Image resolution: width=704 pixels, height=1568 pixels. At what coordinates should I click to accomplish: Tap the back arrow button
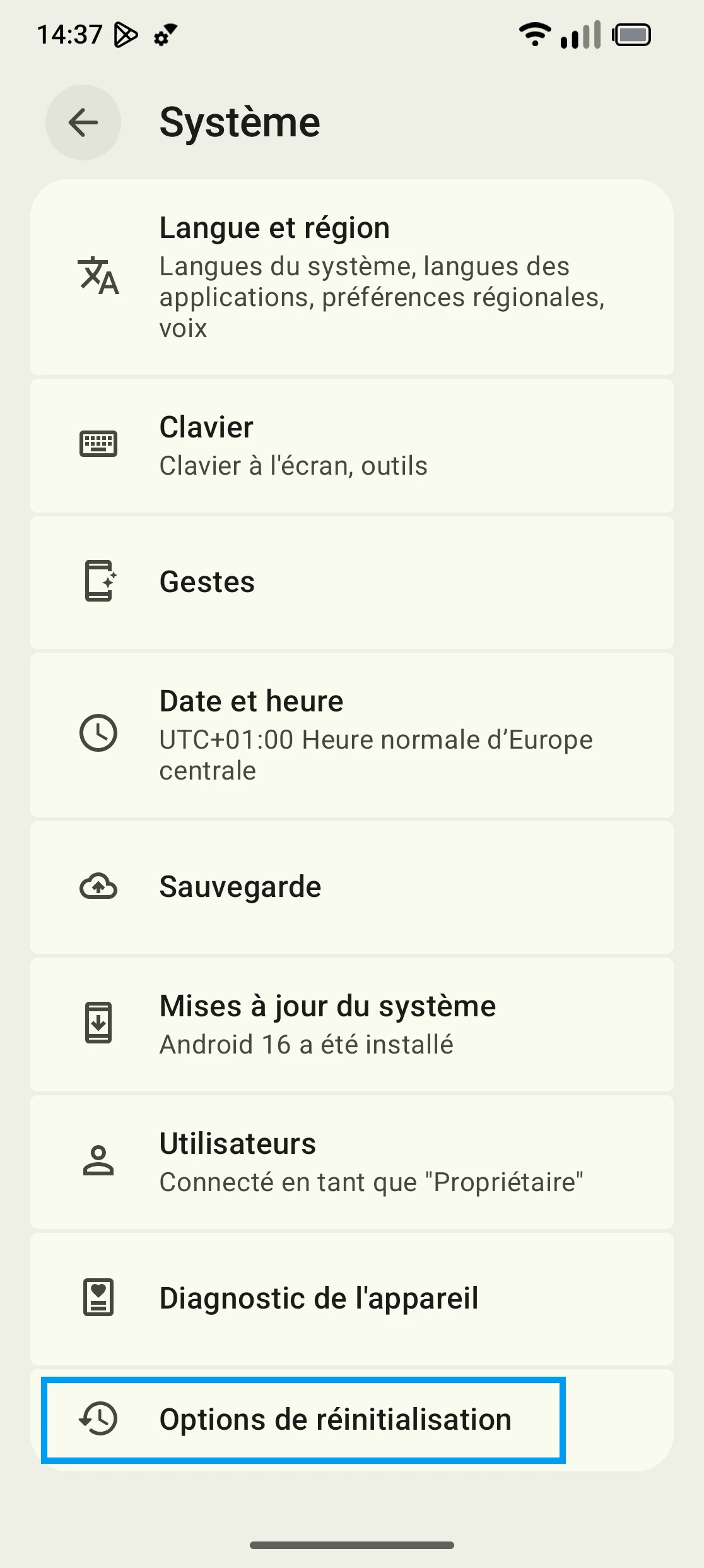point(83,122)
